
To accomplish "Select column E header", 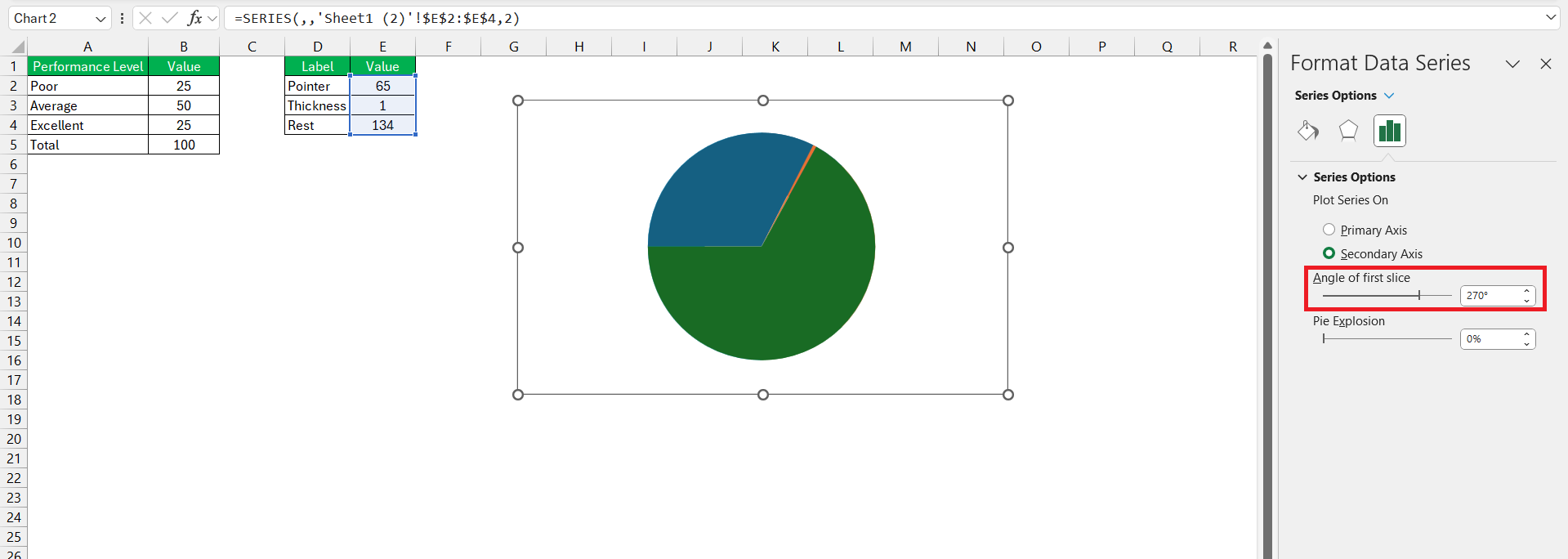I will (x=382, y=47).
